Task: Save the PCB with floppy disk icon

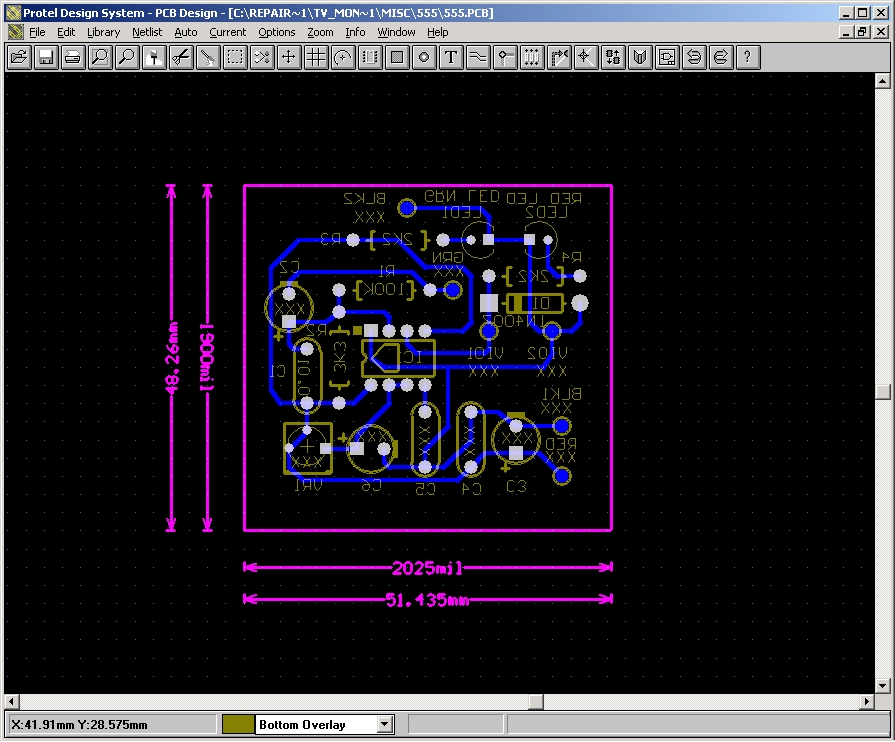Action: tap(45, 57)
